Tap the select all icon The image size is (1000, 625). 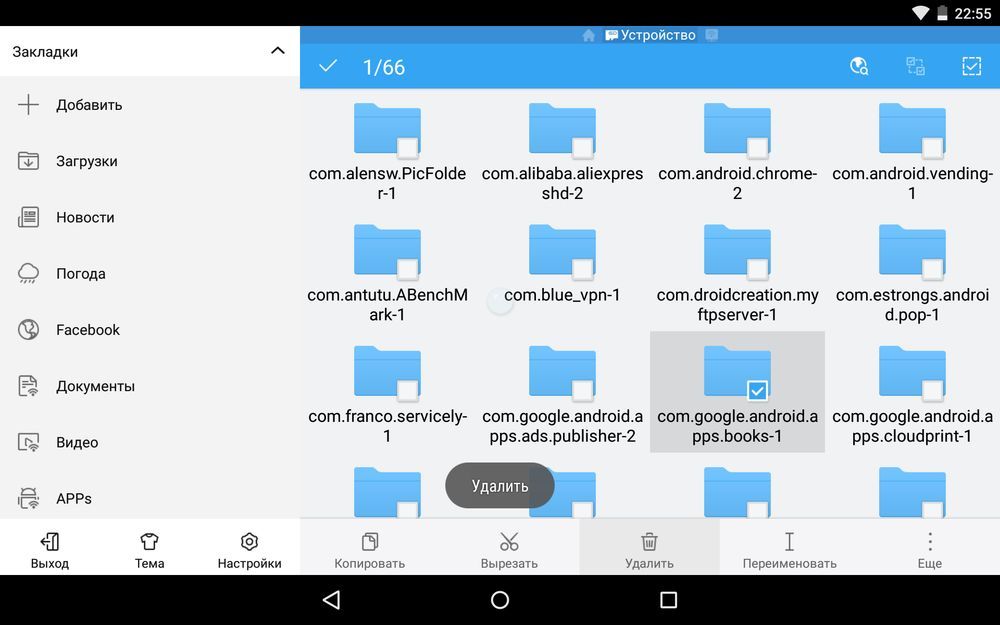coord(971,66)
